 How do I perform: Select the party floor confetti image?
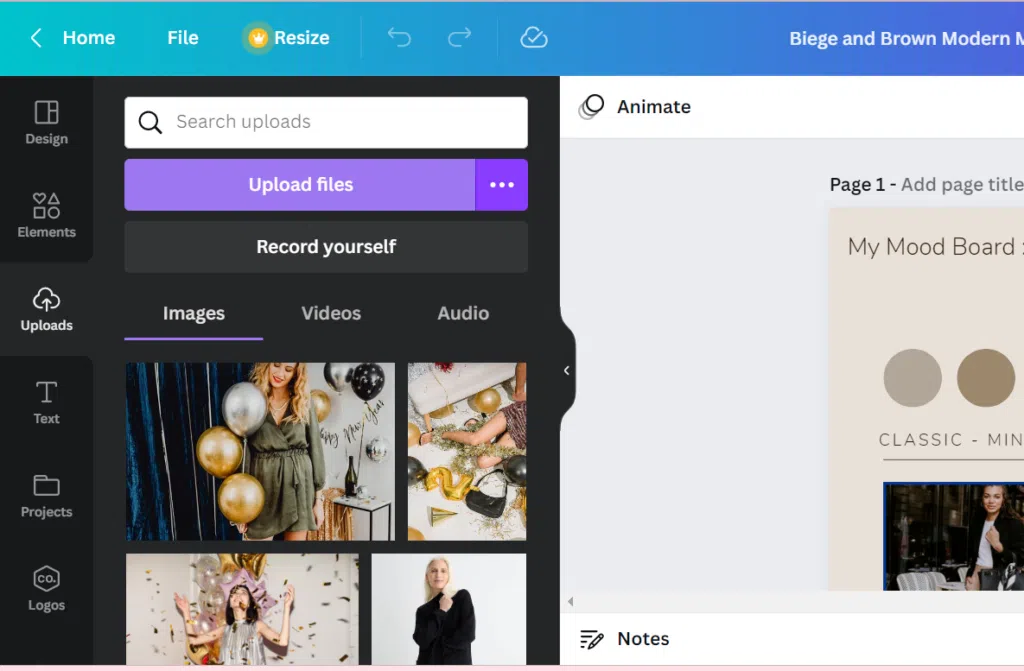(467, 451)
